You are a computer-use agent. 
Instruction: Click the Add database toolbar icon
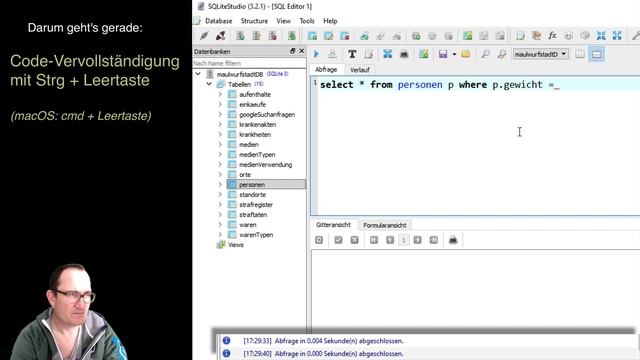240,36
